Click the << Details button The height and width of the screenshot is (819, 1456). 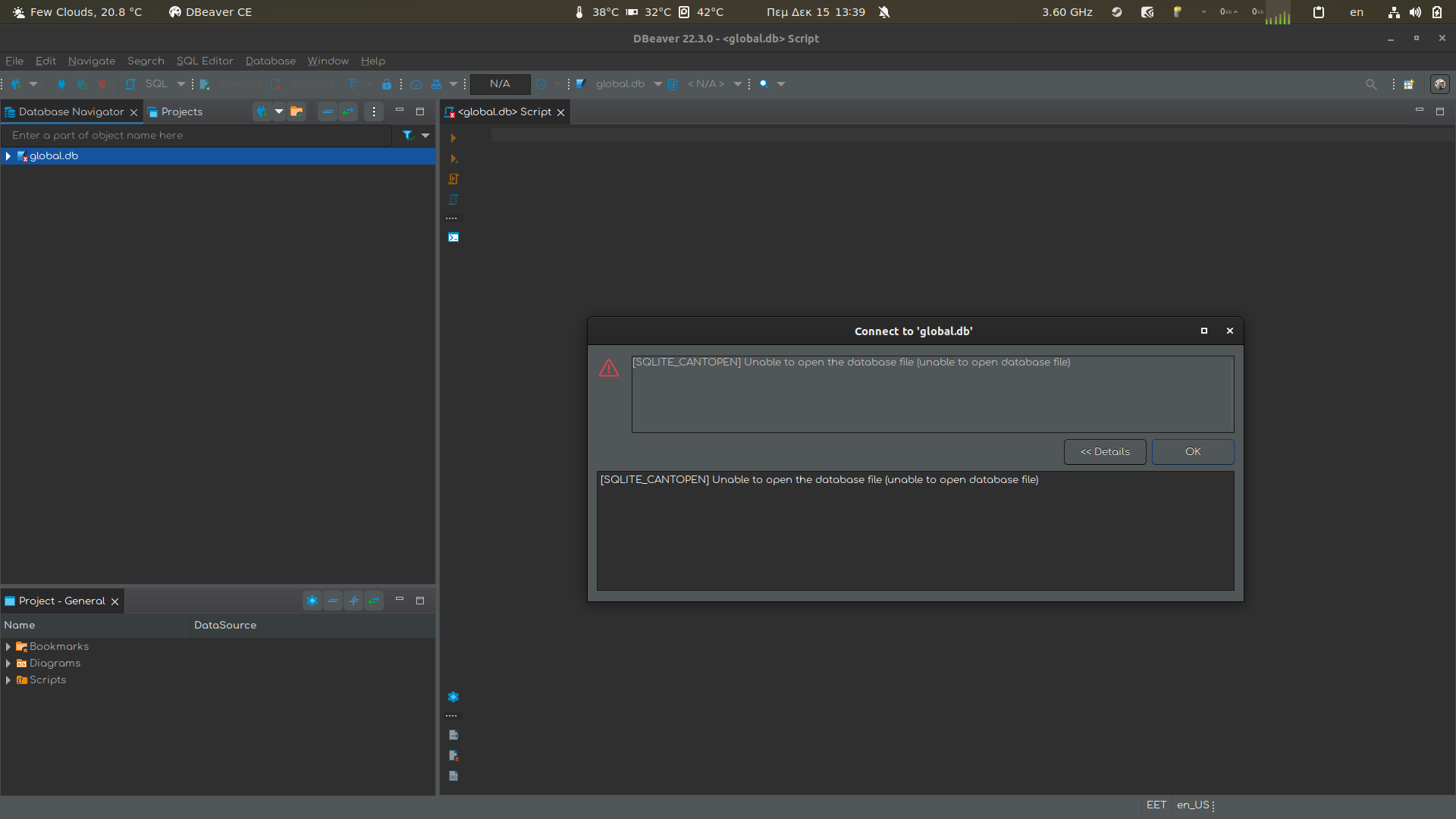coord(1105,451)
